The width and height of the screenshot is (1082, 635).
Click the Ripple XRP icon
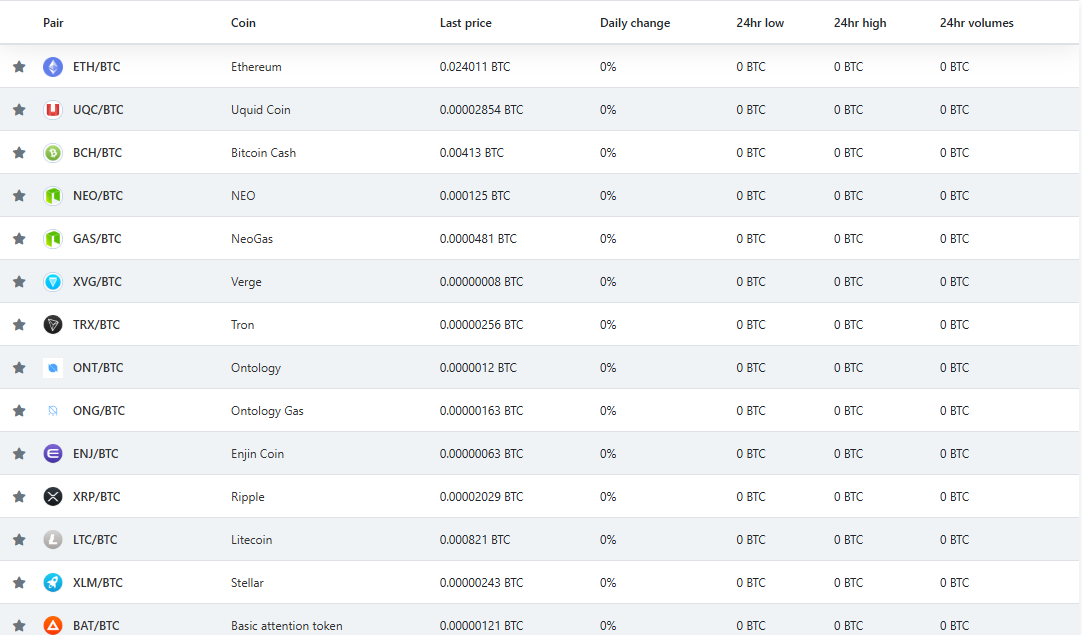(x=53, y=497)
